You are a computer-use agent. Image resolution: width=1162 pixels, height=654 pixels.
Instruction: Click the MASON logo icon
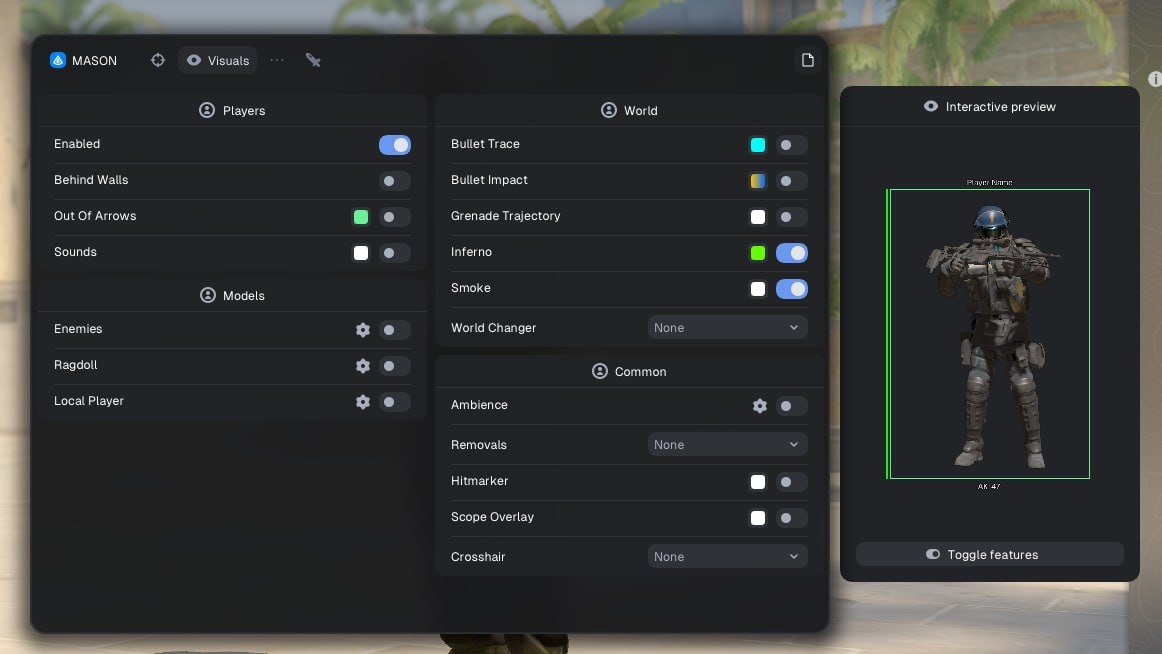(58, 60)
